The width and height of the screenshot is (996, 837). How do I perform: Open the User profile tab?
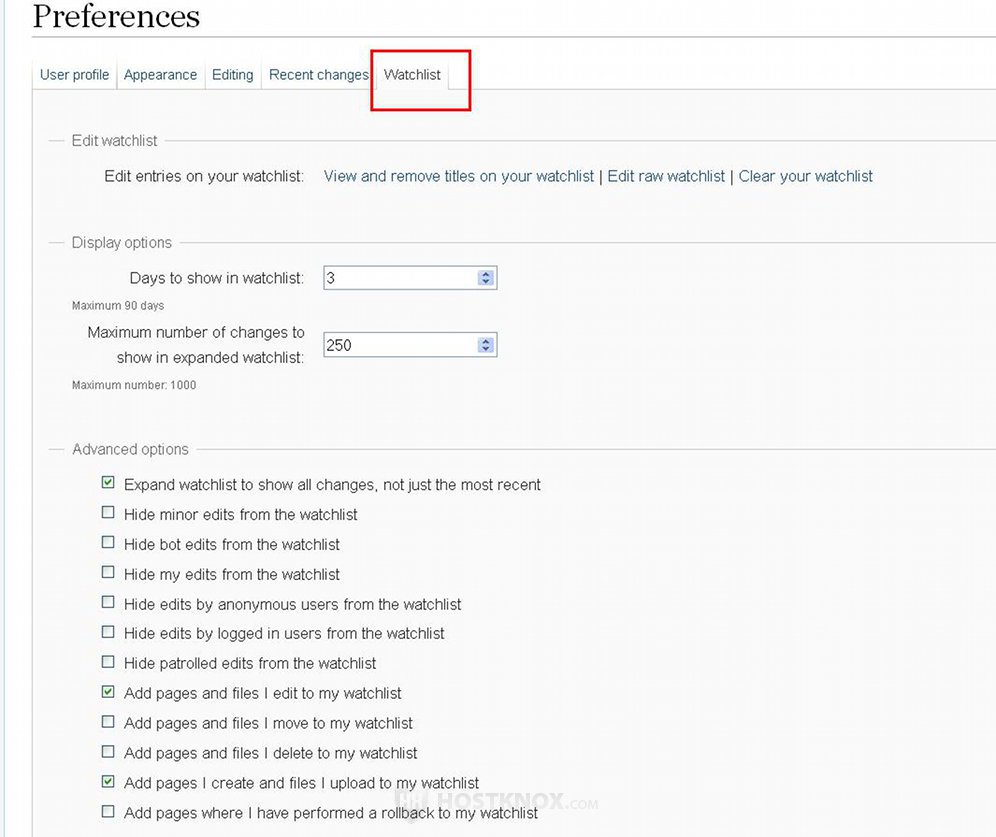click(74, 75)
